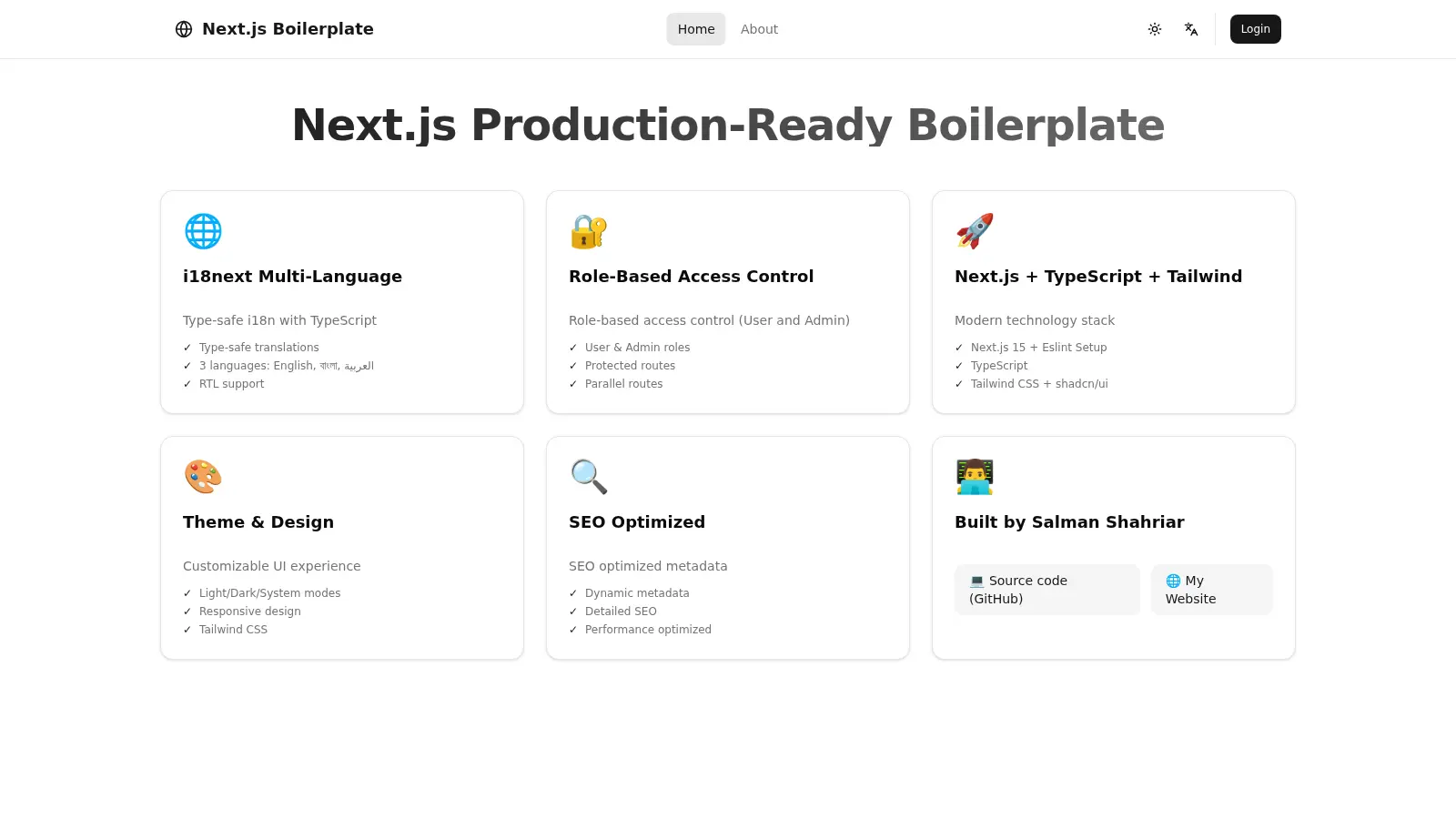Click the Next.js Boilerplate brand title
The width and height of the screenshot is (1456, 819).
(288, 29)
